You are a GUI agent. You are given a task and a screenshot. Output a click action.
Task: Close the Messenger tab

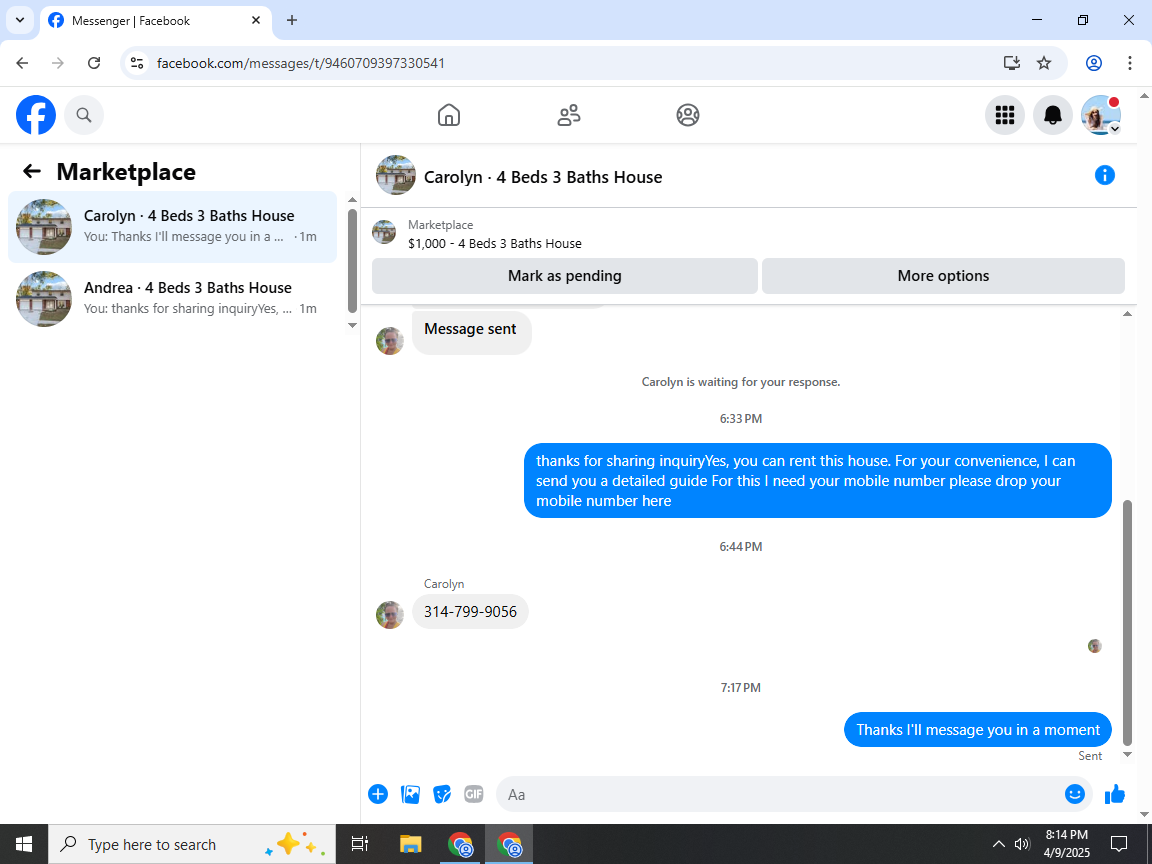point(256,21)
